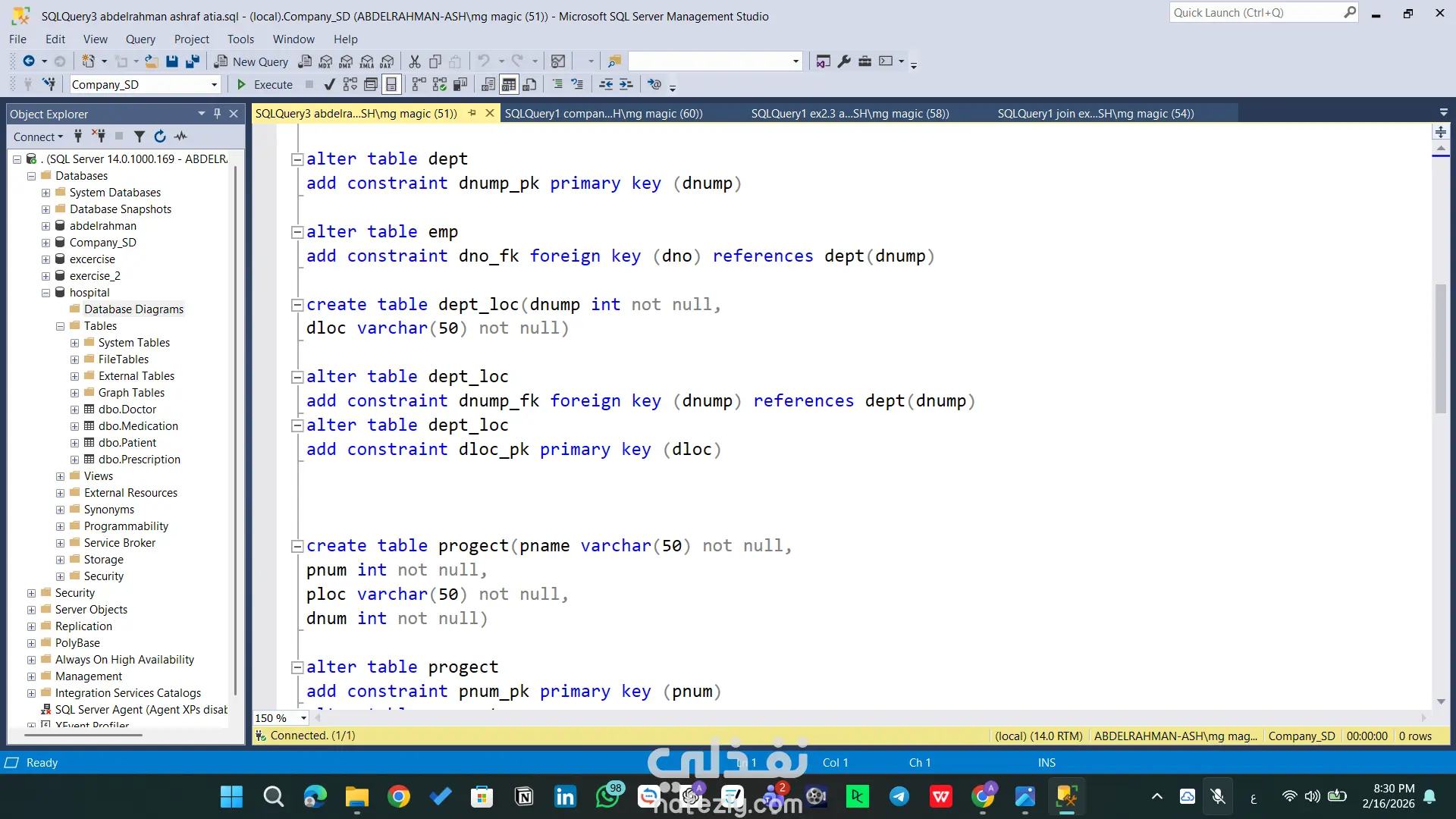
Task: Toggle Results to Grid icon
Action: pos(509,85)
